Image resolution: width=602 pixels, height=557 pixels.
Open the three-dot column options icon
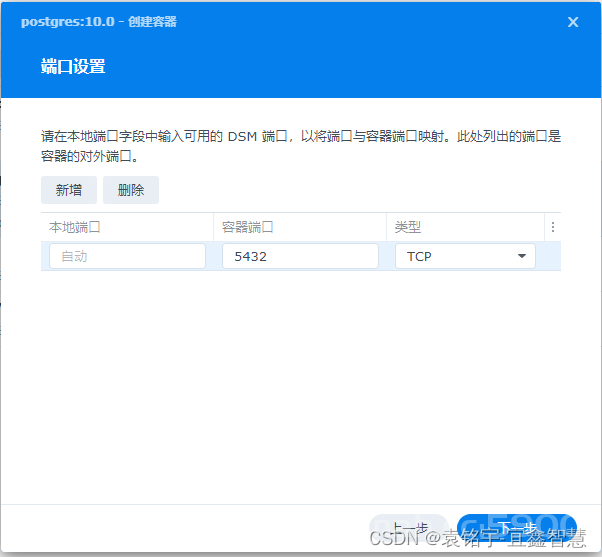(553, 227)
